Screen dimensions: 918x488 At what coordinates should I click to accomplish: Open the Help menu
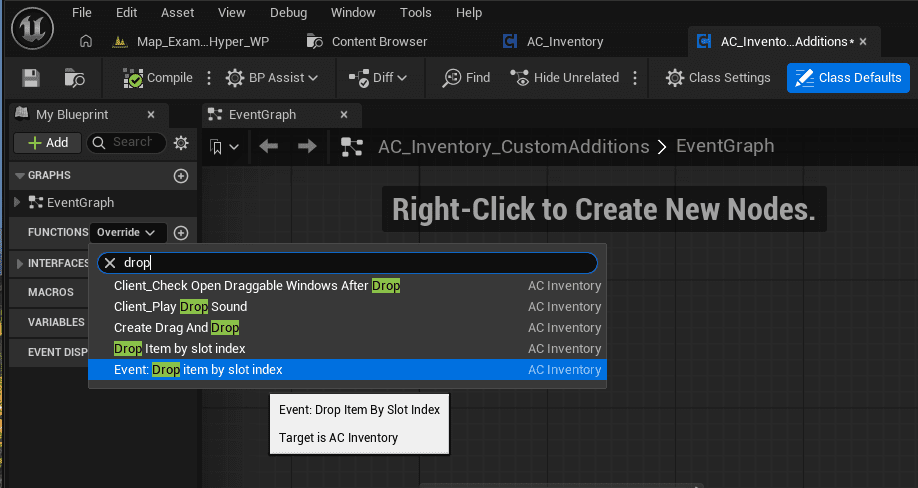(x=469, y=12)
